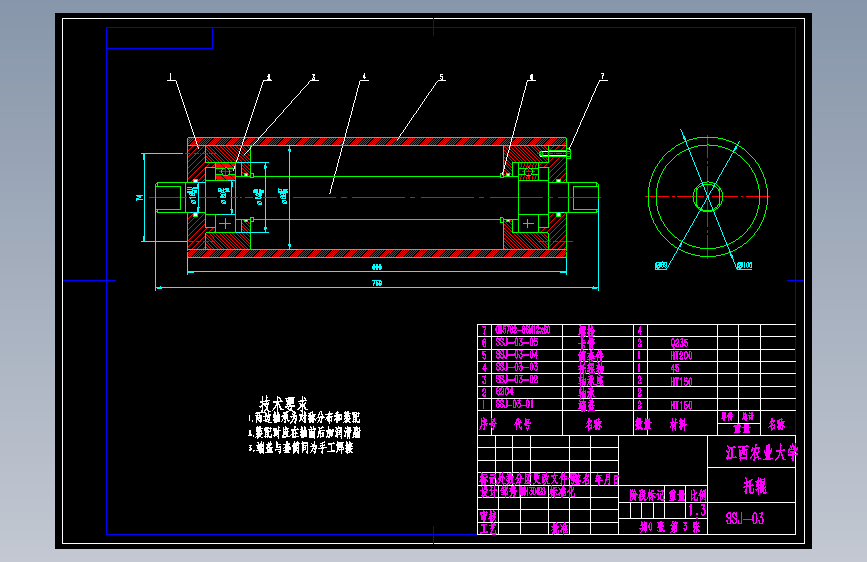Image resolution: width=867 pixels, height=562 pixels.
Task: Click the center hub of the end view circle
Action: click(x=708, y=196)
